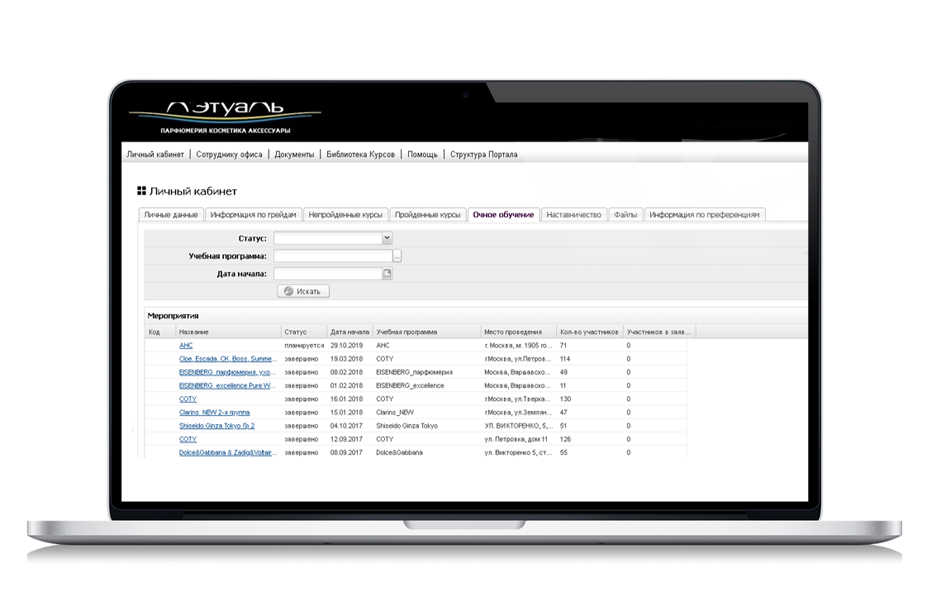Click into Учебная программа input field
Screen dimensions: 926x600
[x=333, y=256]
